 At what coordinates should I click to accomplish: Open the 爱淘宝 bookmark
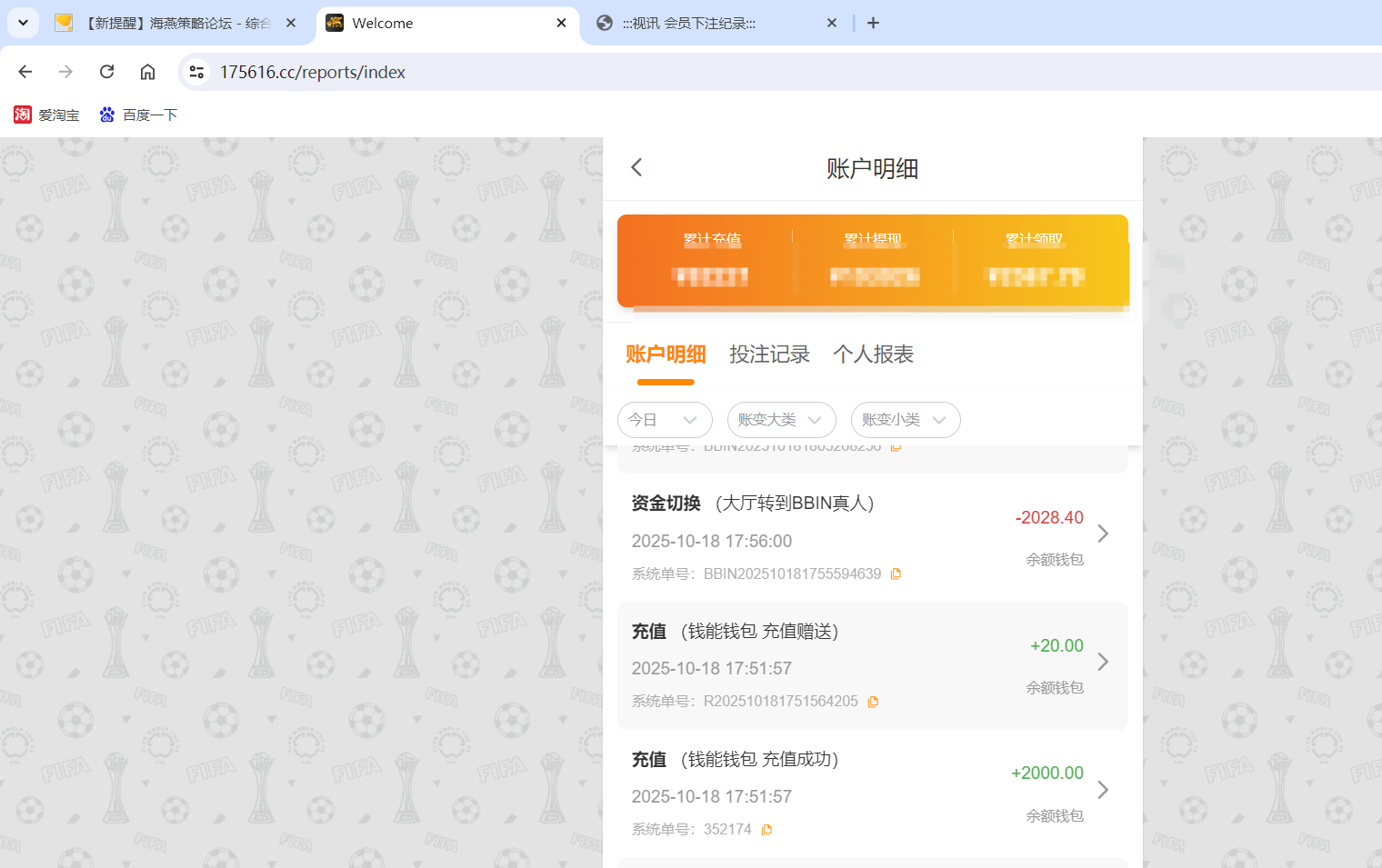pos(46,115)
